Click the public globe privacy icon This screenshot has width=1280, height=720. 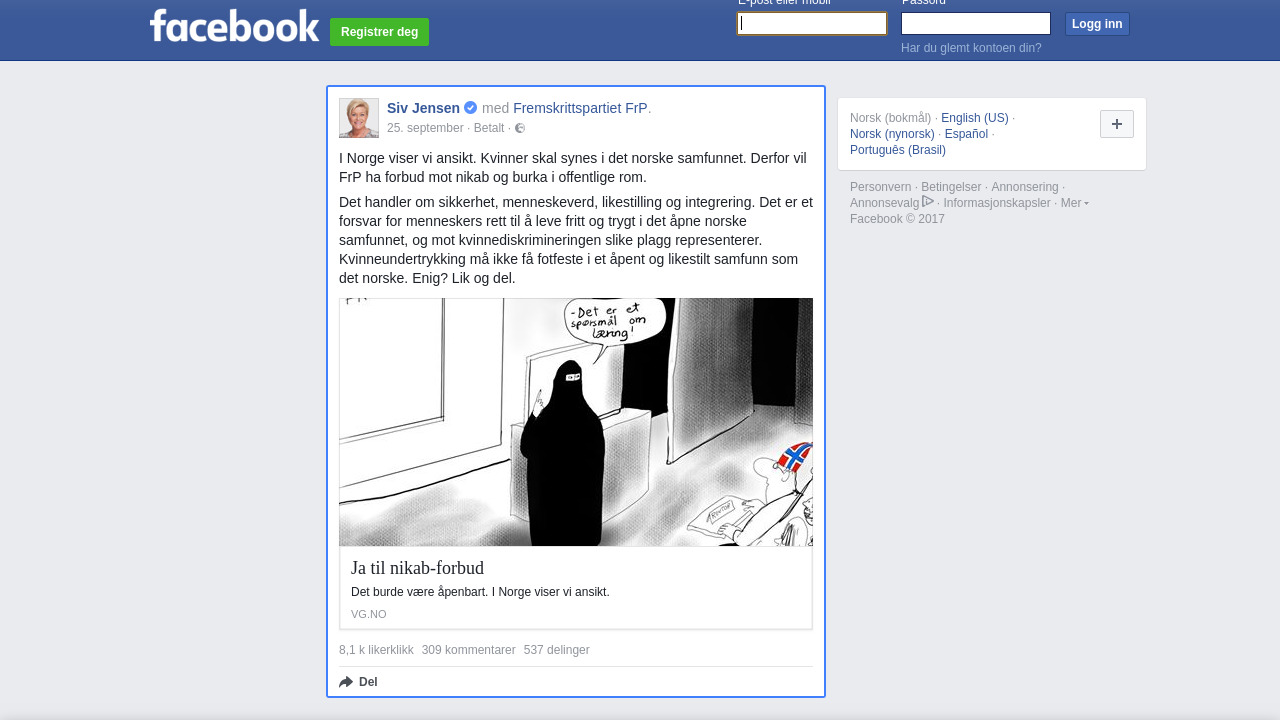click(x=520, y=128)
